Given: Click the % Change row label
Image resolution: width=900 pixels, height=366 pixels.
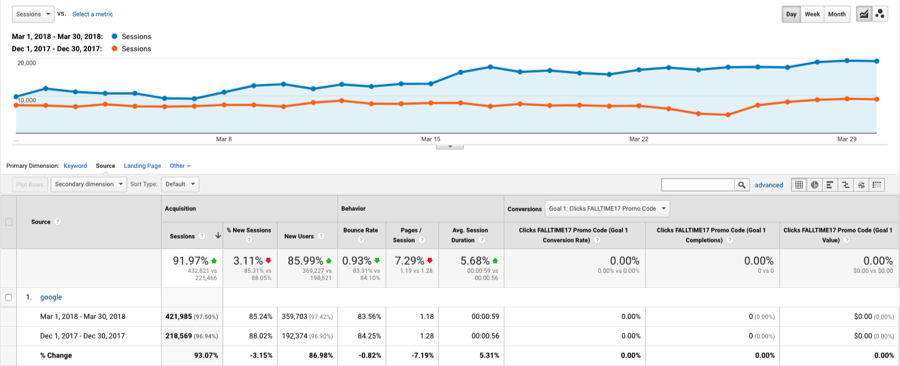Looking at the screenshot, I should click(x=56, y=356).
